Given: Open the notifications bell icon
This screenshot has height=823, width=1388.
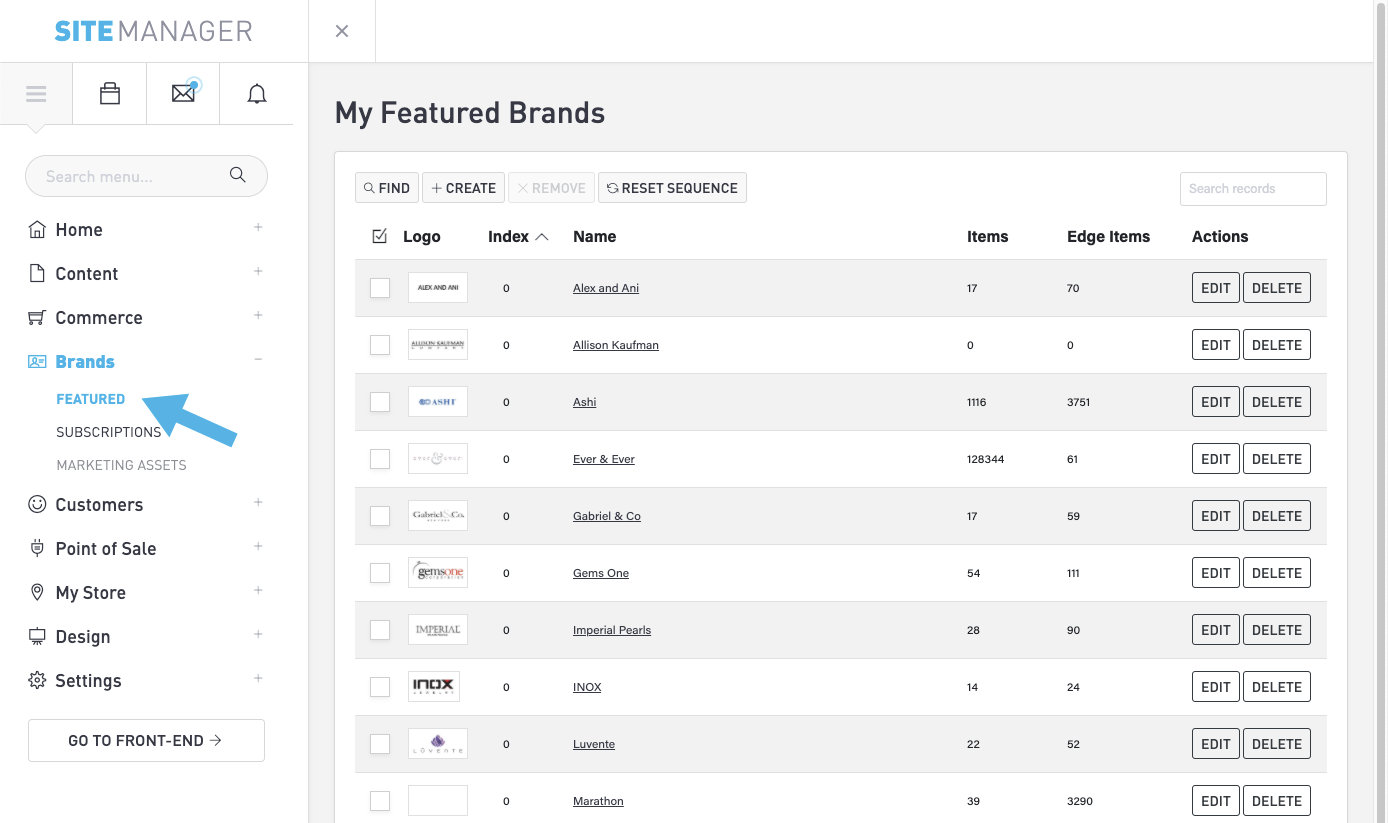Looking at the screenshot, I should click(x=257, y=94).
